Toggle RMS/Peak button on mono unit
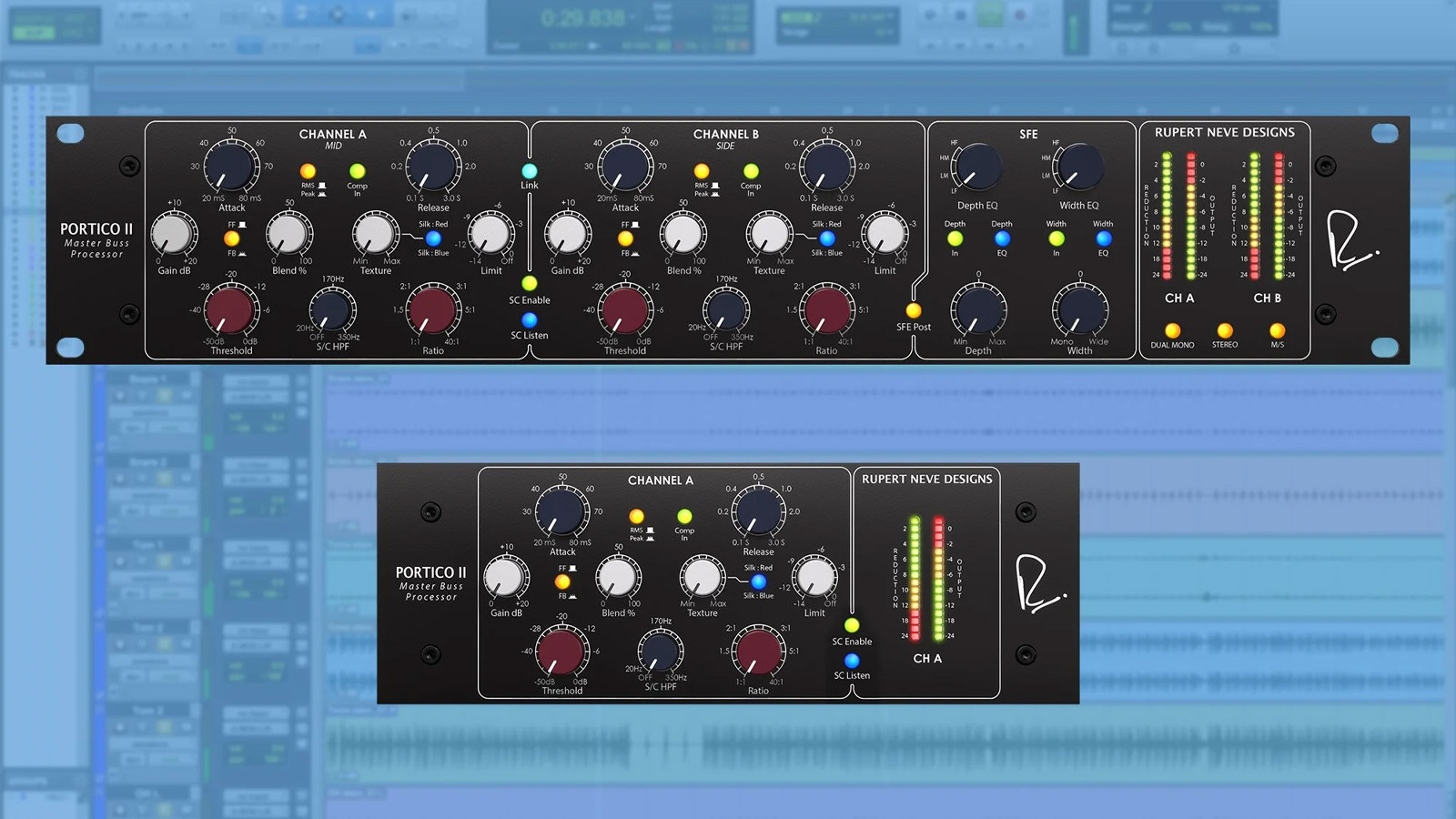 pos(636,516)
